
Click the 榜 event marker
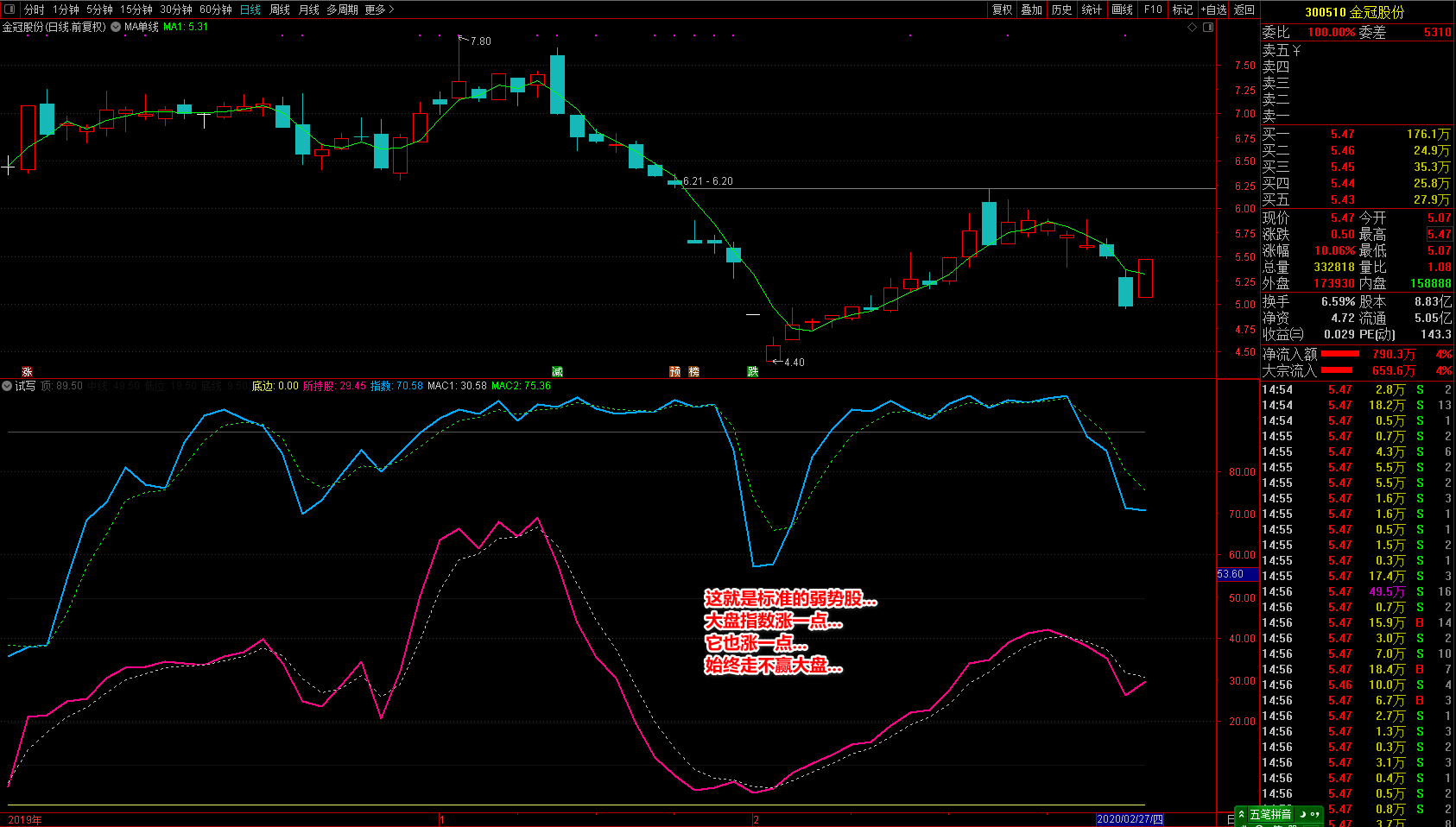[694, 371]
